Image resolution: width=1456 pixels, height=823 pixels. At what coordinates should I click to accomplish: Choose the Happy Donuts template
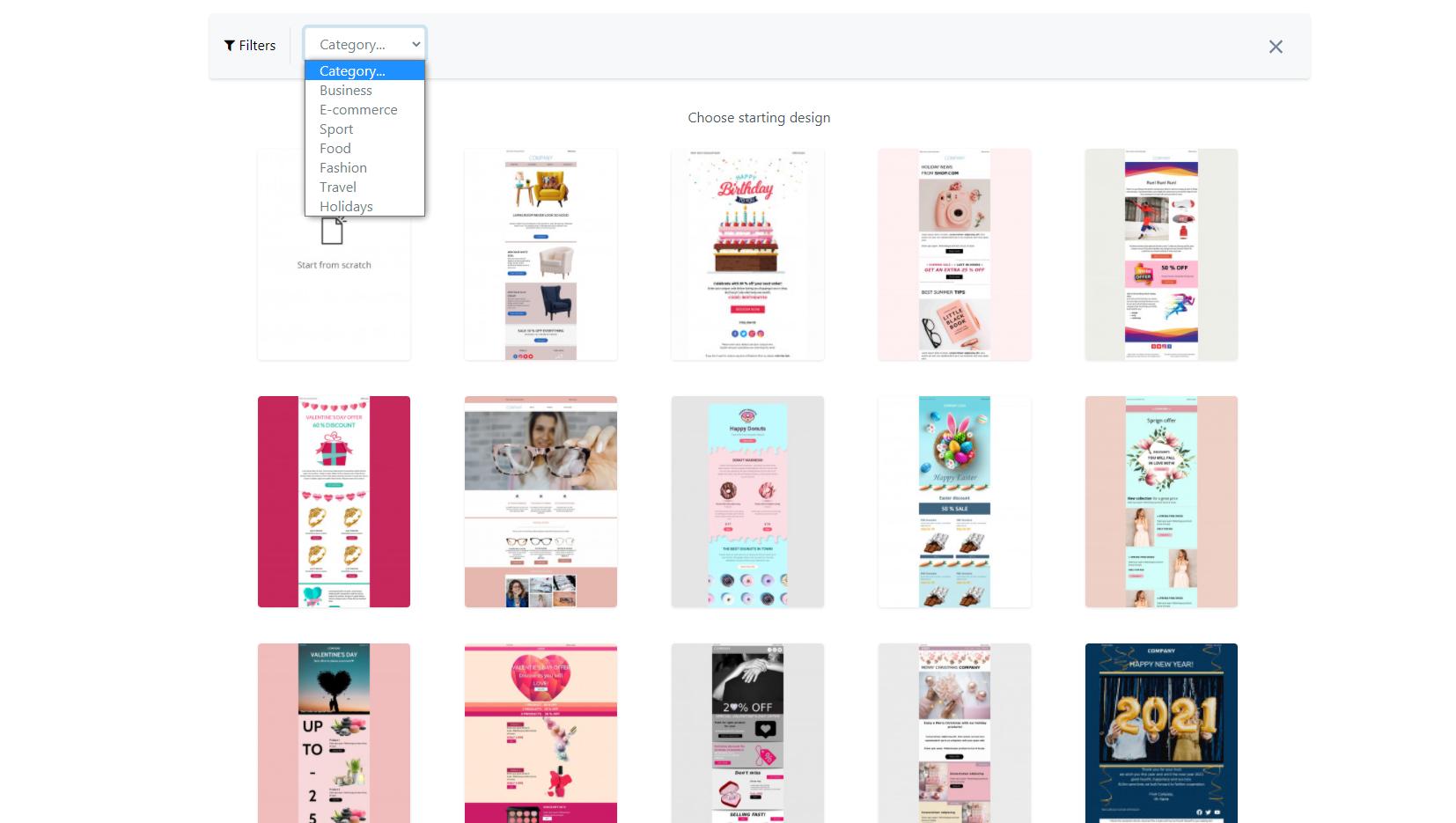pyautogui.click(x=747, y=502)
